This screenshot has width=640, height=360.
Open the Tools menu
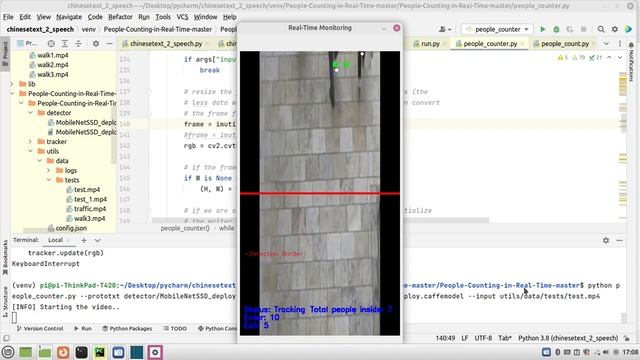point(163,17)
